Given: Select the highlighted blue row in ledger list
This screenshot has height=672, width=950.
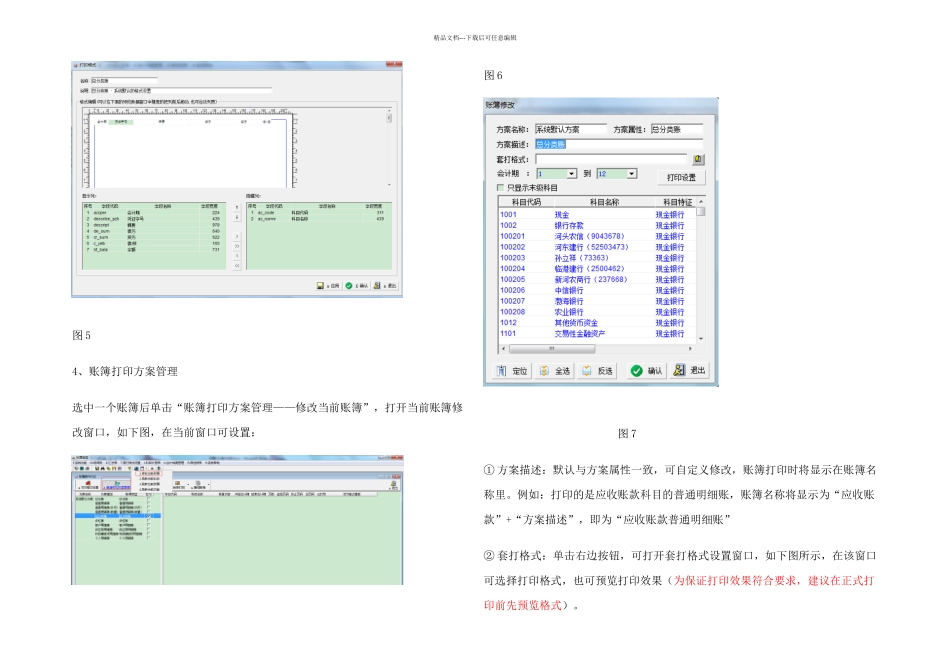Looking at the screenshot, I should 118,516.
